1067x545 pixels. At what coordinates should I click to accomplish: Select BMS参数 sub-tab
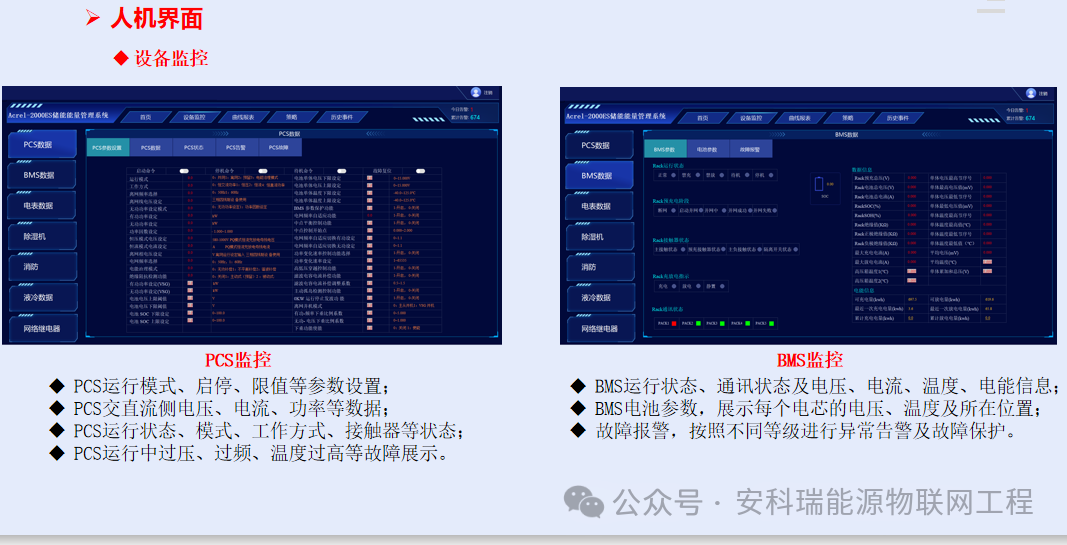665,149
